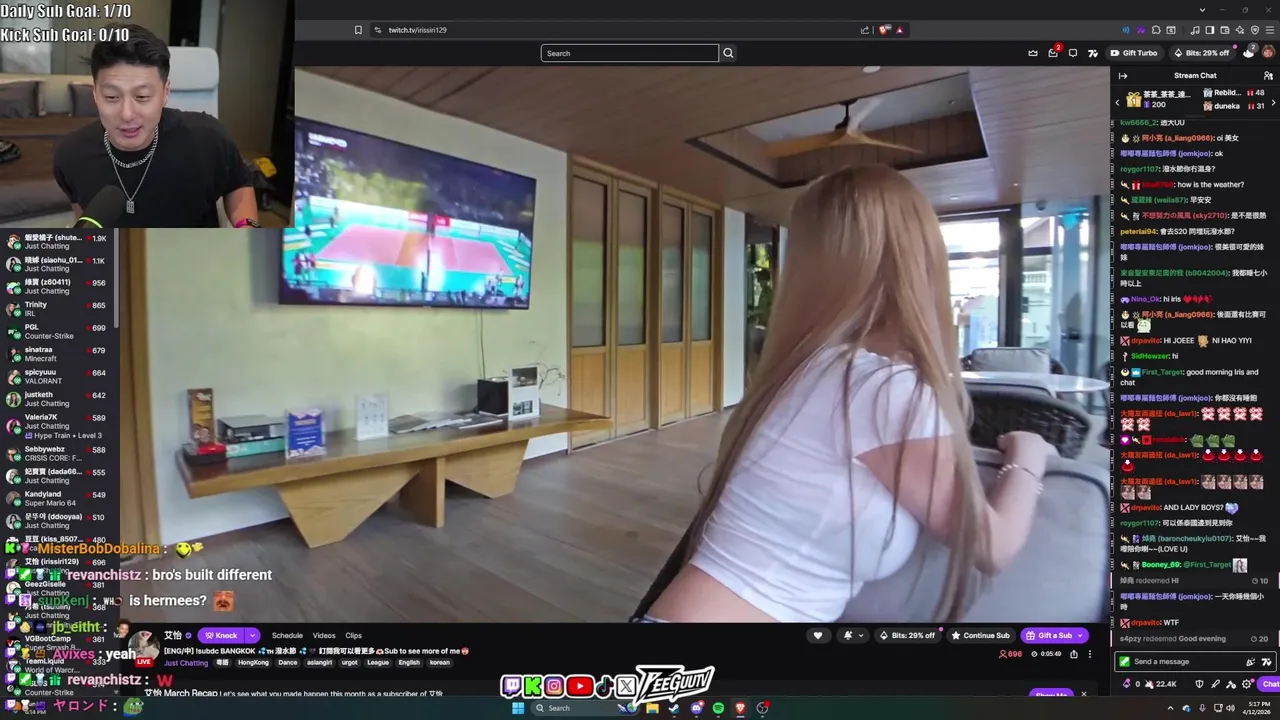Open the Just Chatting category link under title
This screenshot has height=720, width=1280.
pos(186,663)
